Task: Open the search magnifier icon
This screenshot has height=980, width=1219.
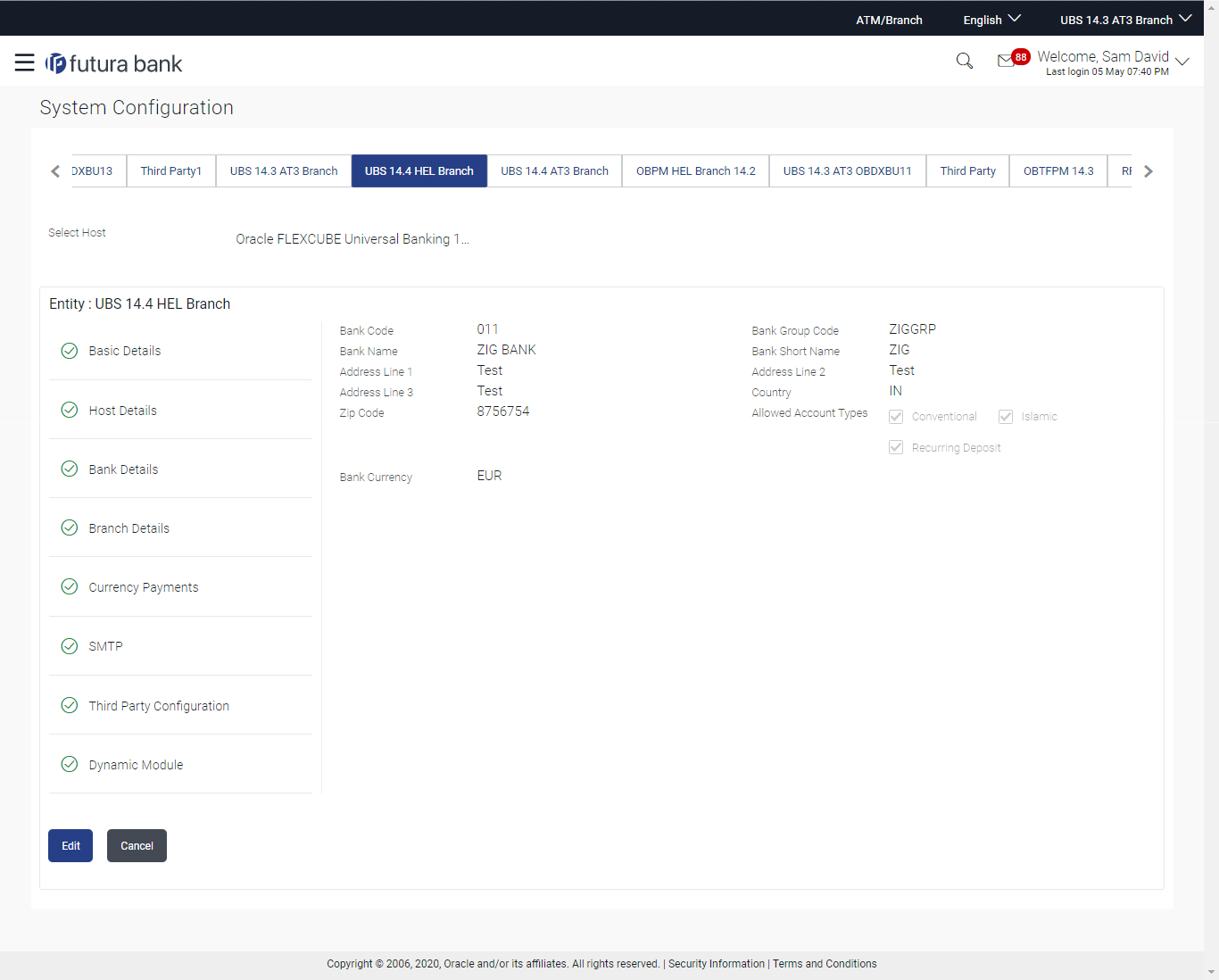Action: [964, 61]
